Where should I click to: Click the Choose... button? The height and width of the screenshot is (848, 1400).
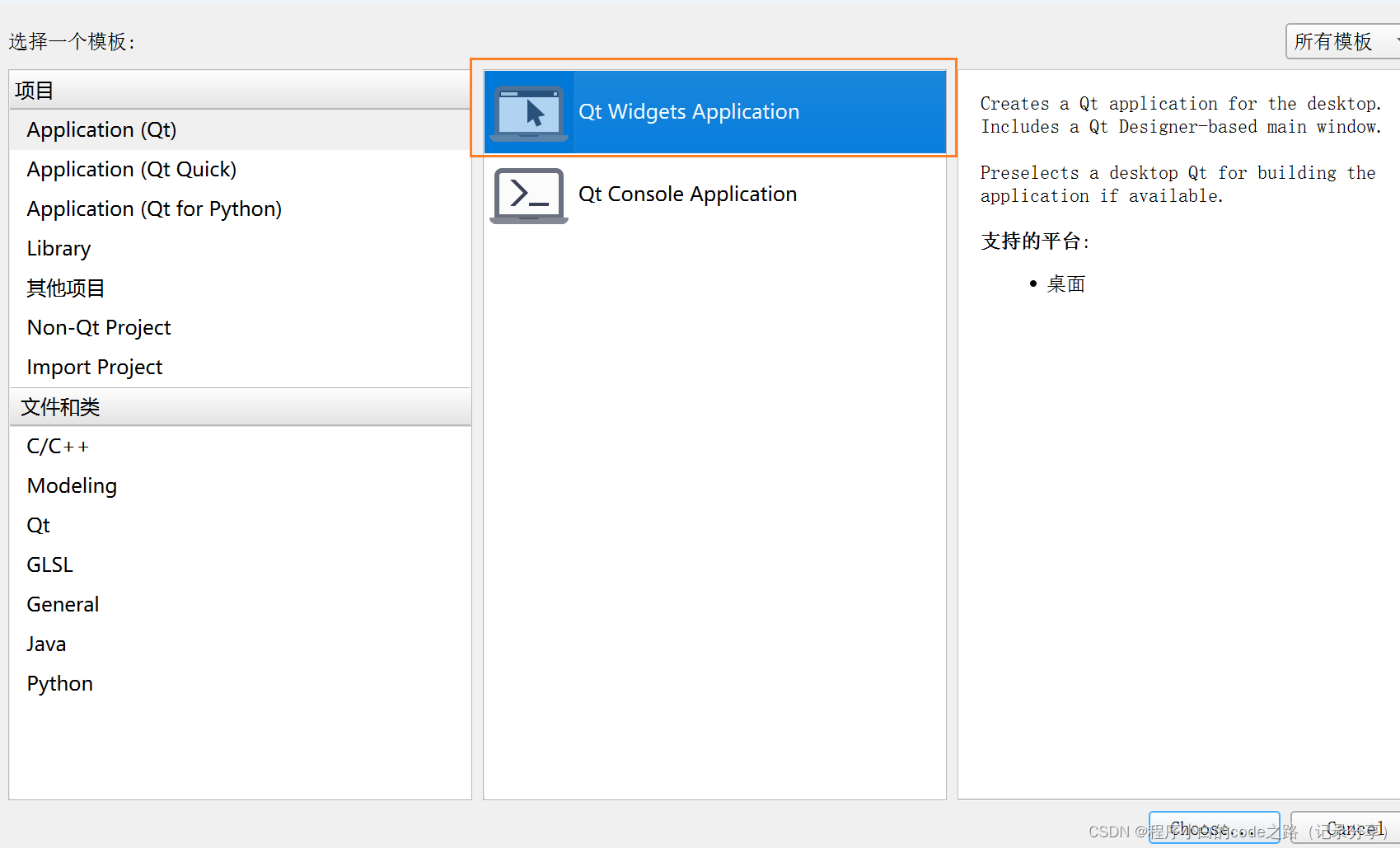pyautogui.click(x=1214, y=827)
